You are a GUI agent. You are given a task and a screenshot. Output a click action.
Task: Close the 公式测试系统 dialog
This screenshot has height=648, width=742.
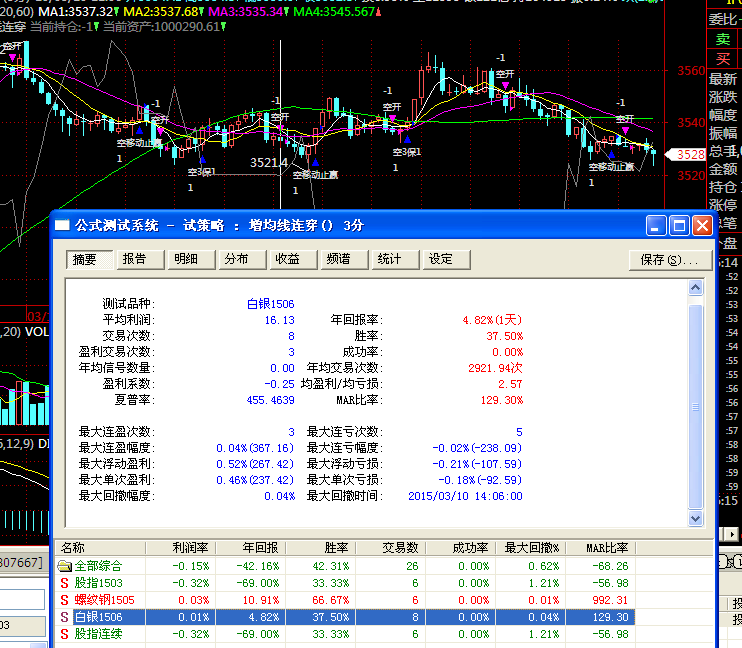coord(702,226)
